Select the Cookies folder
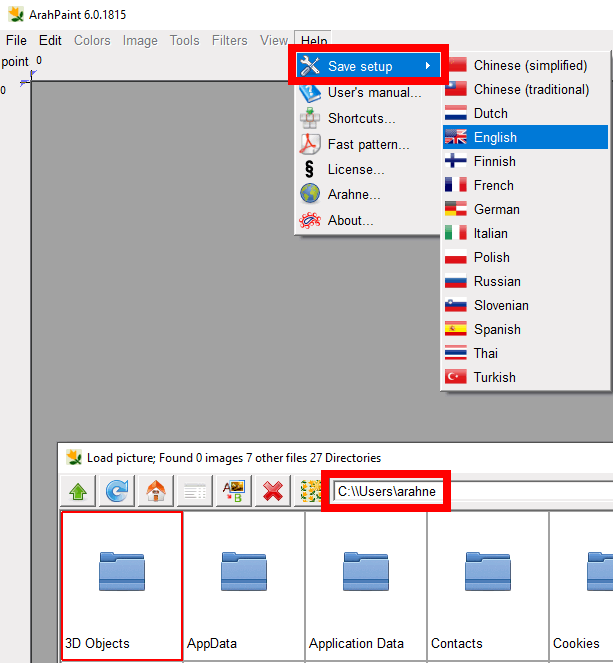Image resolution: width=613 pixels, height=663 pixels. tap(581, 586)
